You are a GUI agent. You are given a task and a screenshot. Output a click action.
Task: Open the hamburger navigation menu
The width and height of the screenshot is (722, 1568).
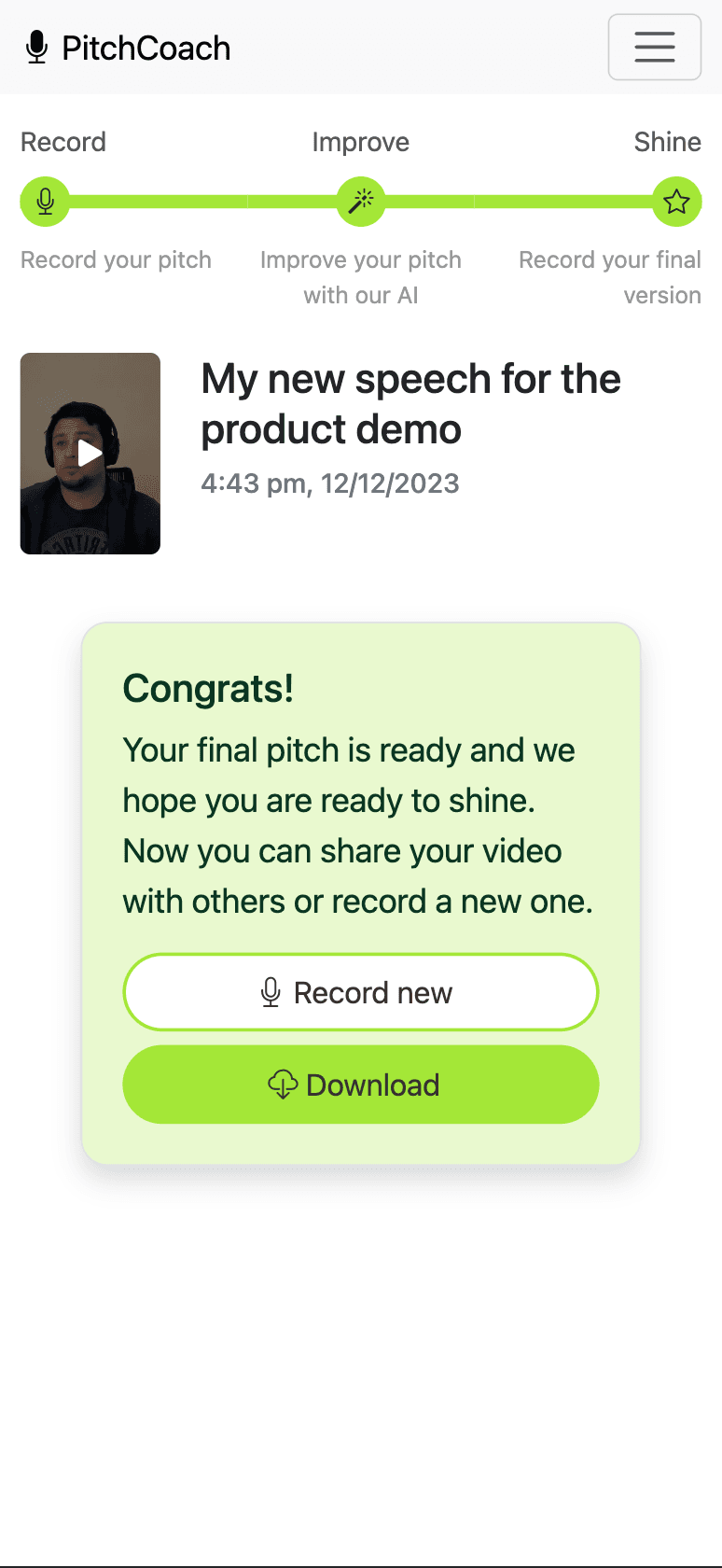654,47
